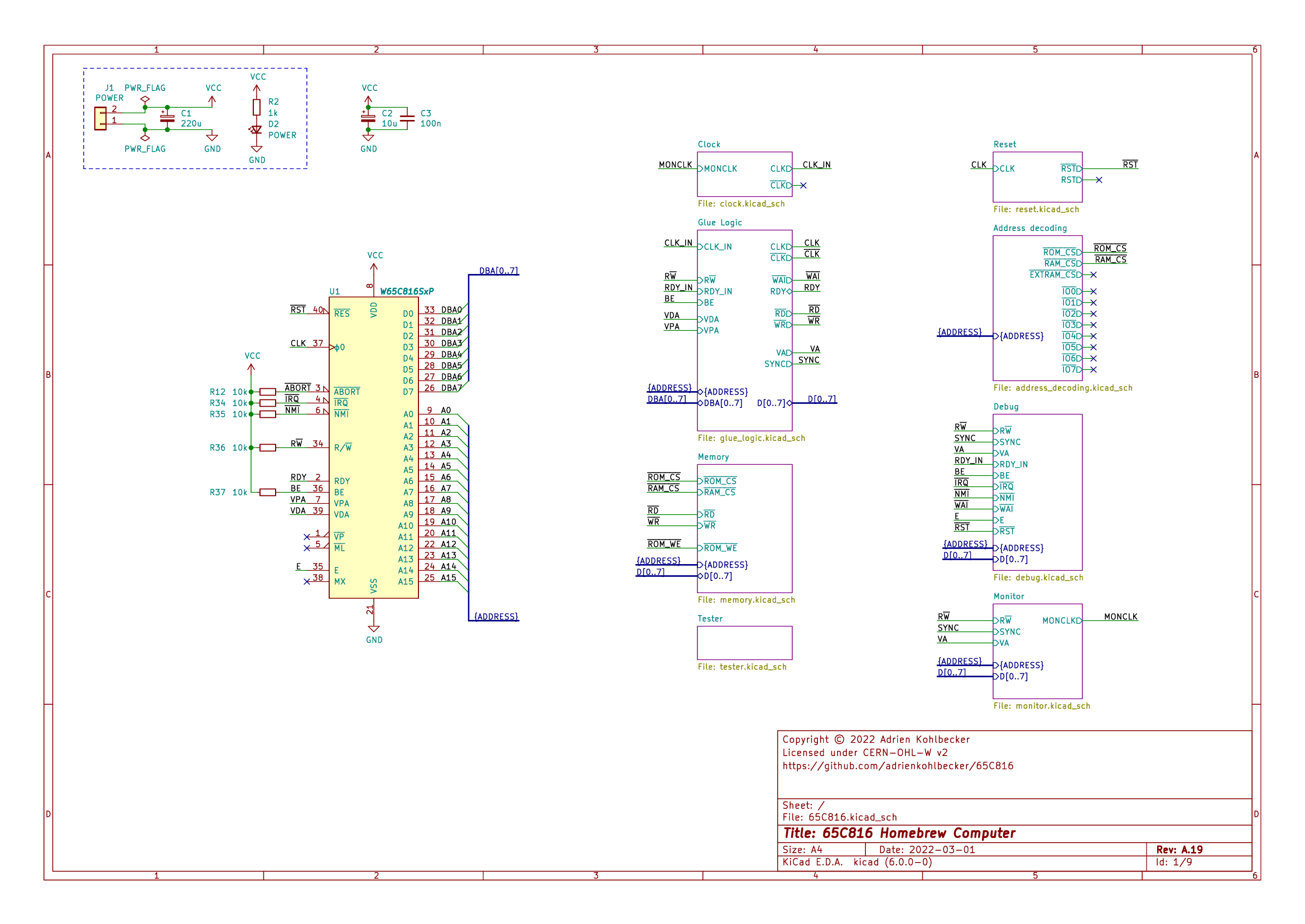Click the CLK_IN label right of Clock sheet
Screen dimensions: 1305x924
pyautogui.click(x=816, y=165)
